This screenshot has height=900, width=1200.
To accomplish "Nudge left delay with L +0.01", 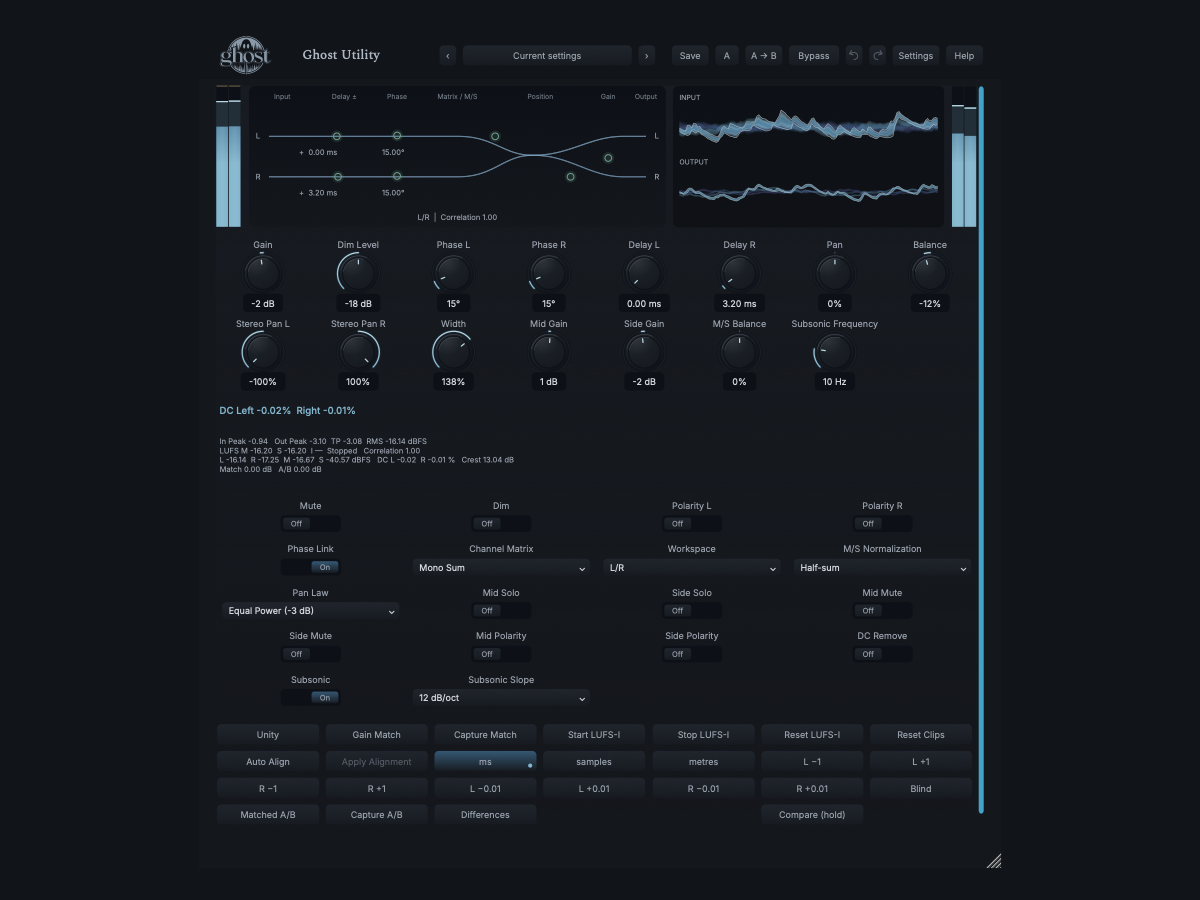I will pyautogui.click(x=594, y=788).
